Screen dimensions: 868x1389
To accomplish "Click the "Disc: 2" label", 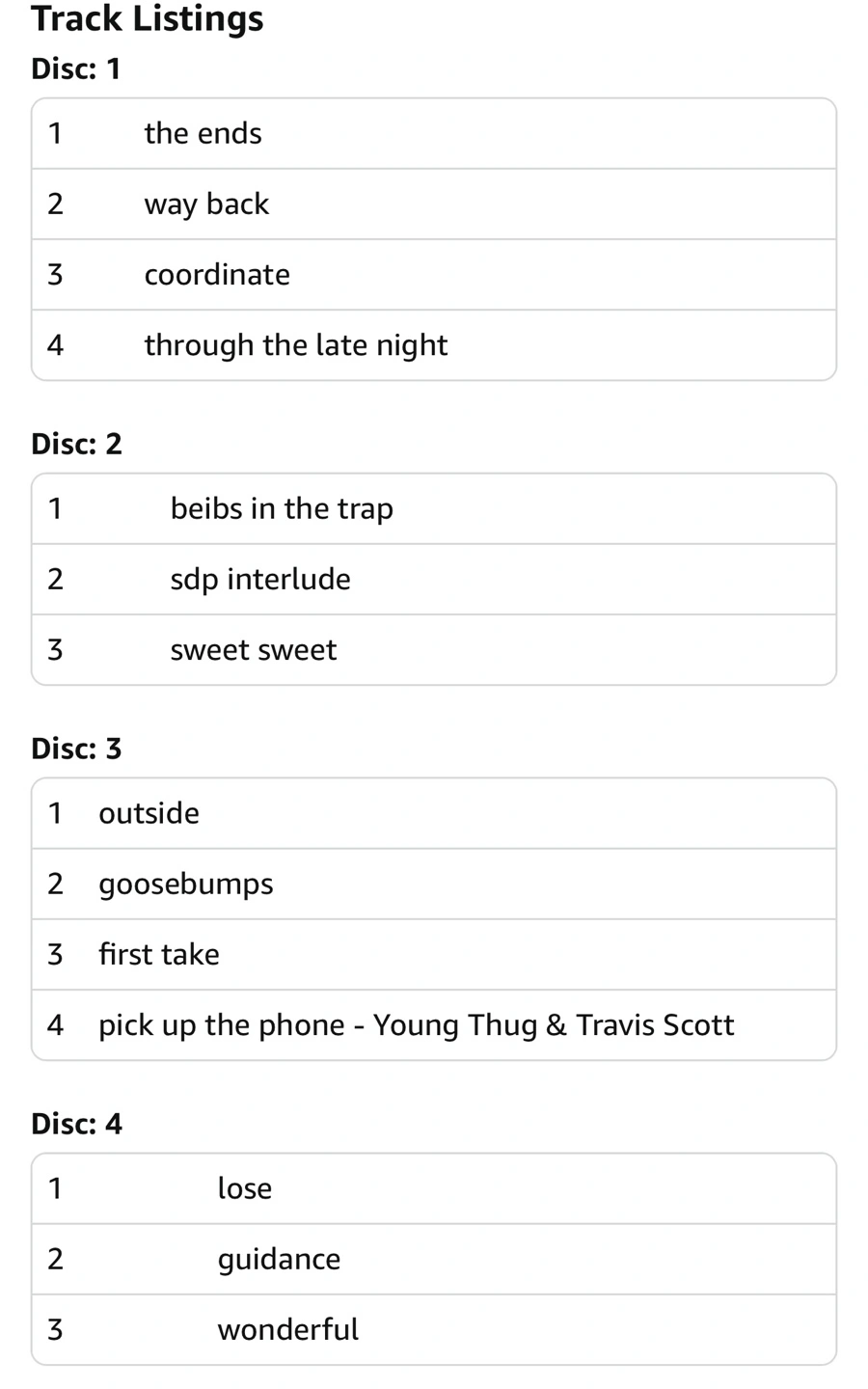I will pyautogui.click(x=76, y=444).
